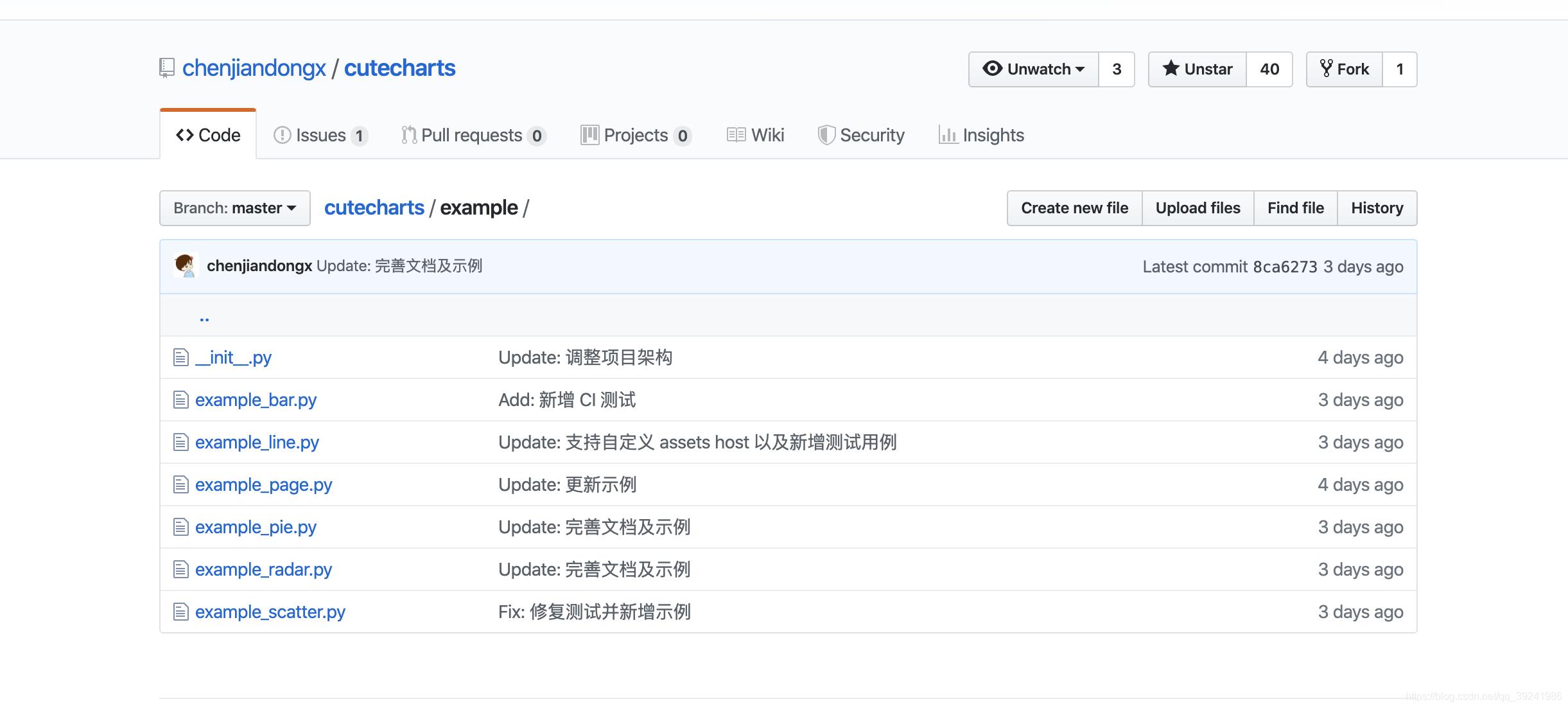Click the Issues exclamation circle icon
Image resolution: width=1568 pixels, height=708 pixels.
pos(282,135)
